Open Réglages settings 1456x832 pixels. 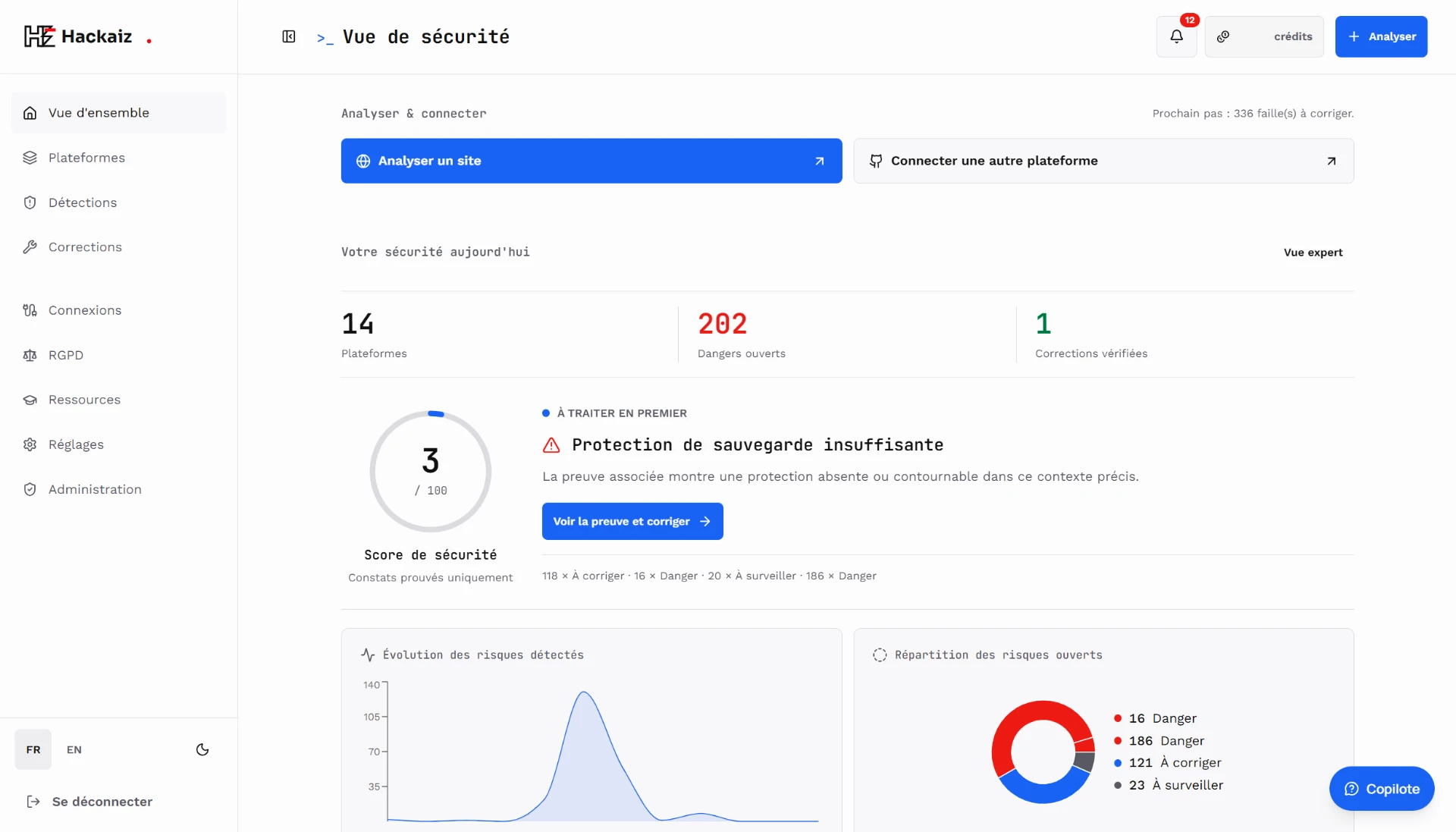click(x=119, y=444)
